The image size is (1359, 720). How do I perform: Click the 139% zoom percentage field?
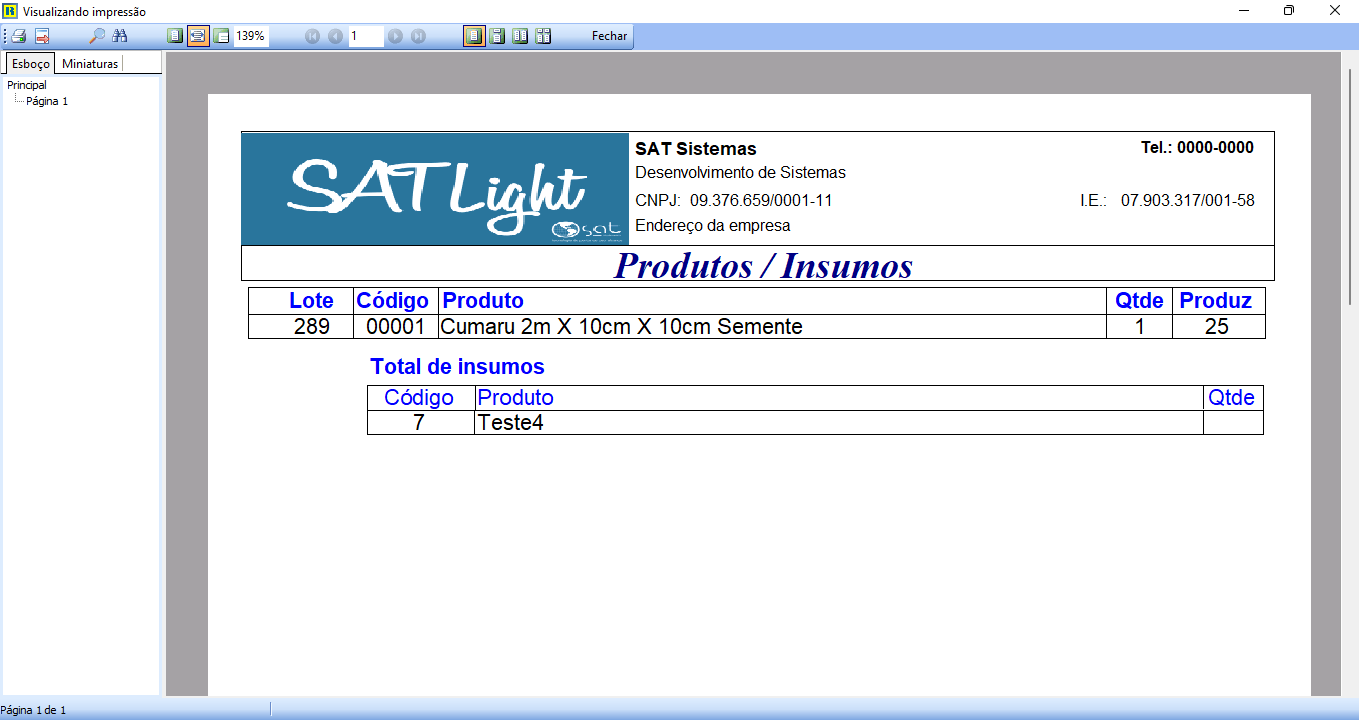tap(251, 36)
